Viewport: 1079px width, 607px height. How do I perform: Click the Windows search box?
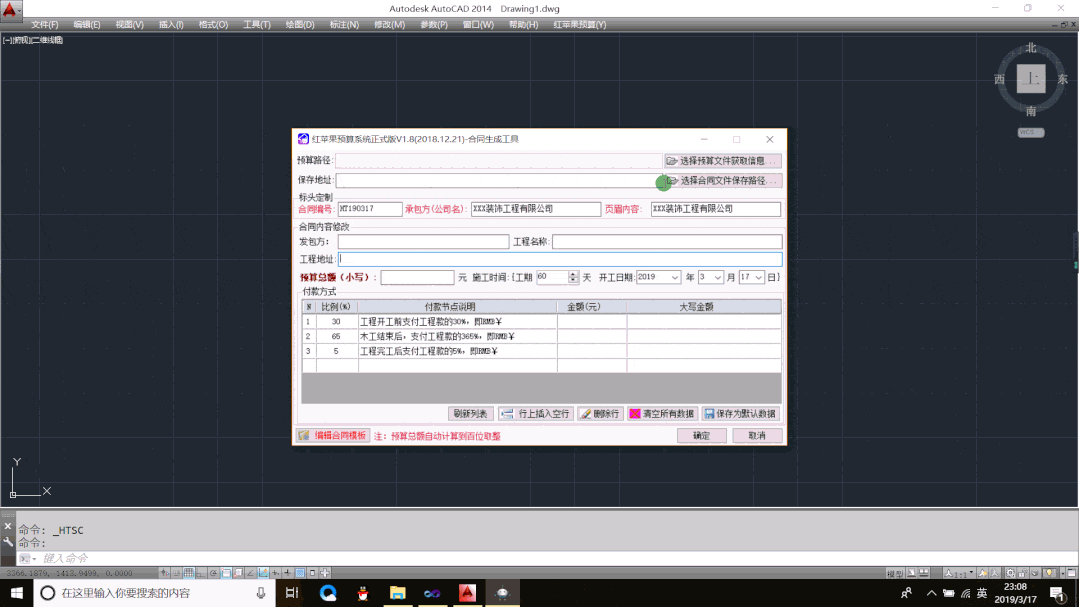tap(154, 593)
